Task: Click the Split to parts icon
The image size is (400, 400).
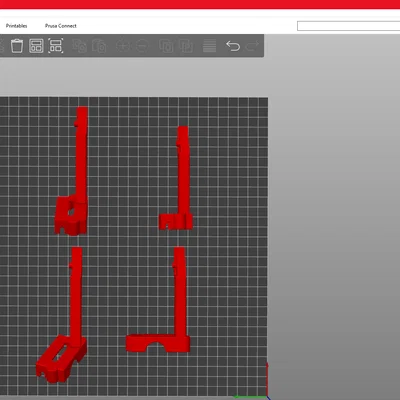Action: click(x=186, y=46)
